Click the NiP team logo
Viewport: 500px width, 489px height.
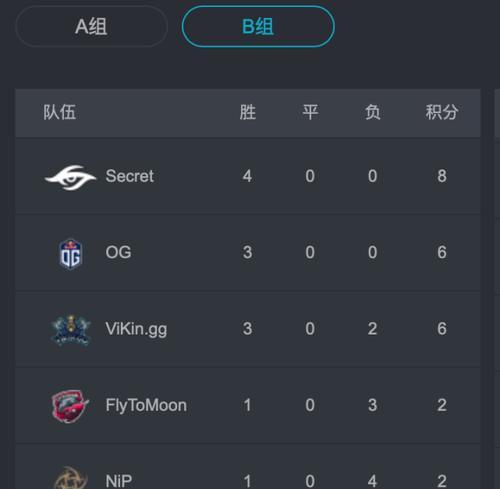[x=70, y=478]
